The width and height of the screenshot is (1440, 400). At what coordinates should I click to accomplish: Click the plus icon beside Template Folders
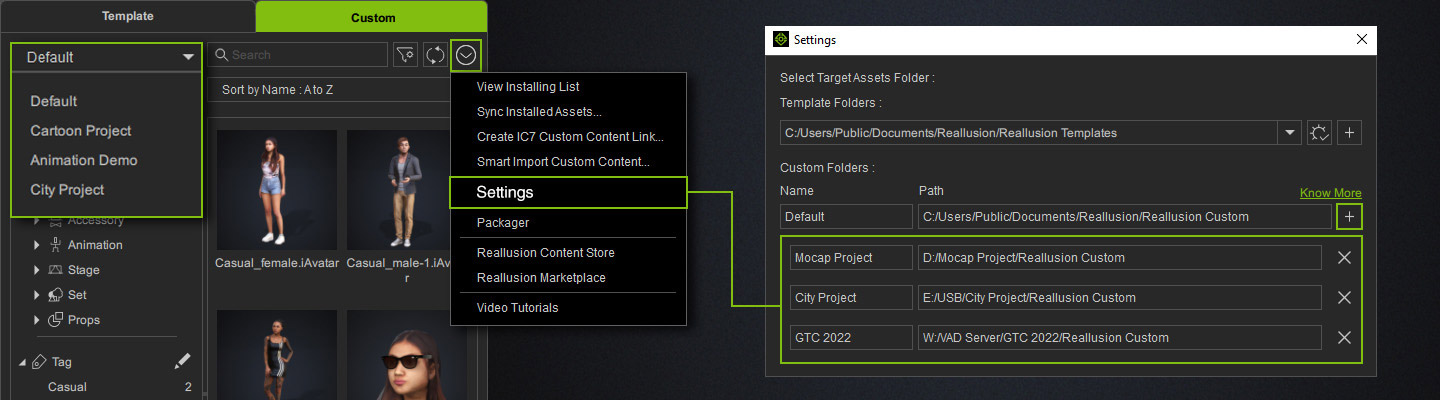click(x=1349, y=133)
